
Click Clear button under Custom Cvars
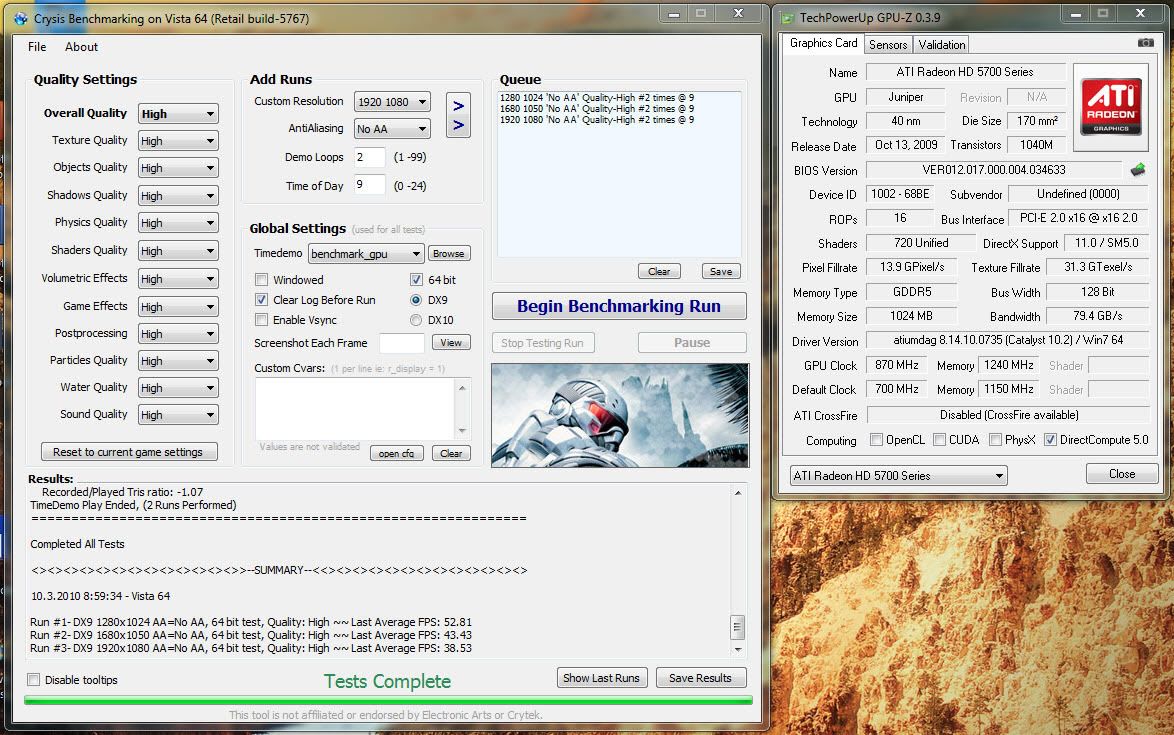click(451, 454)
